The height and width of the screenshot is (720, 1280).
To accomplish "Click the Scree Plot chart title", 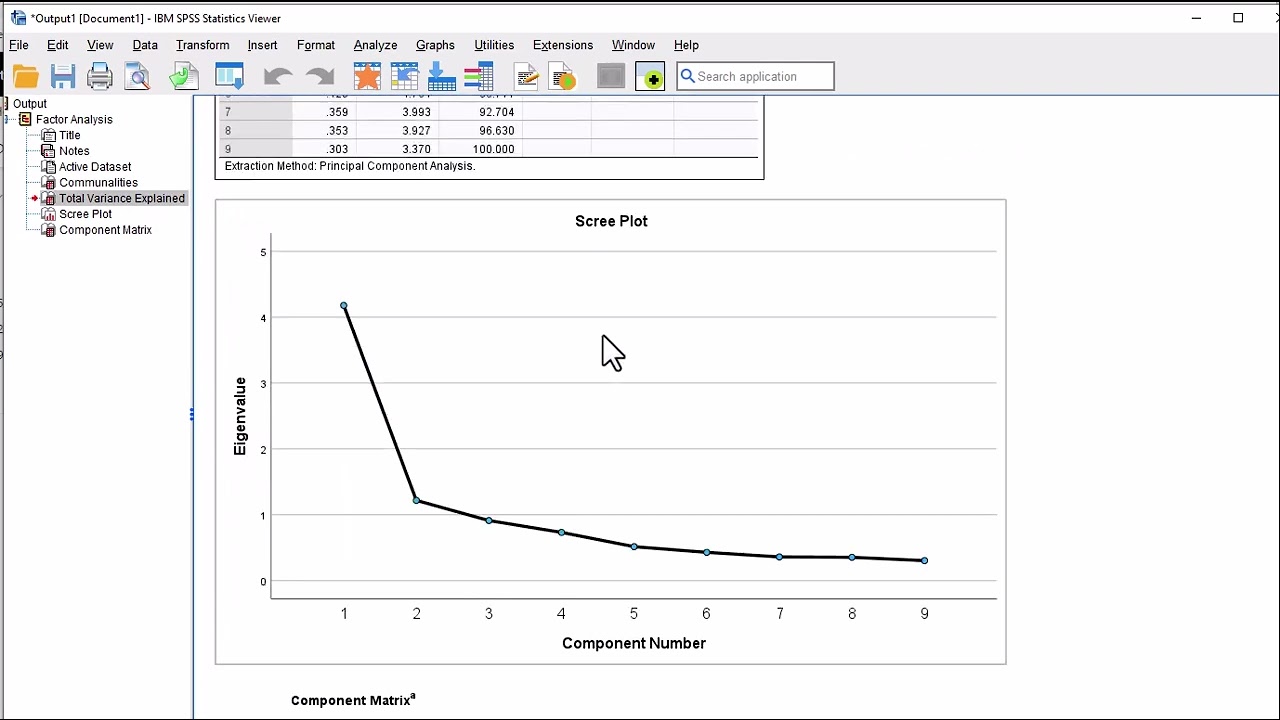I will [x=611, y=221].
